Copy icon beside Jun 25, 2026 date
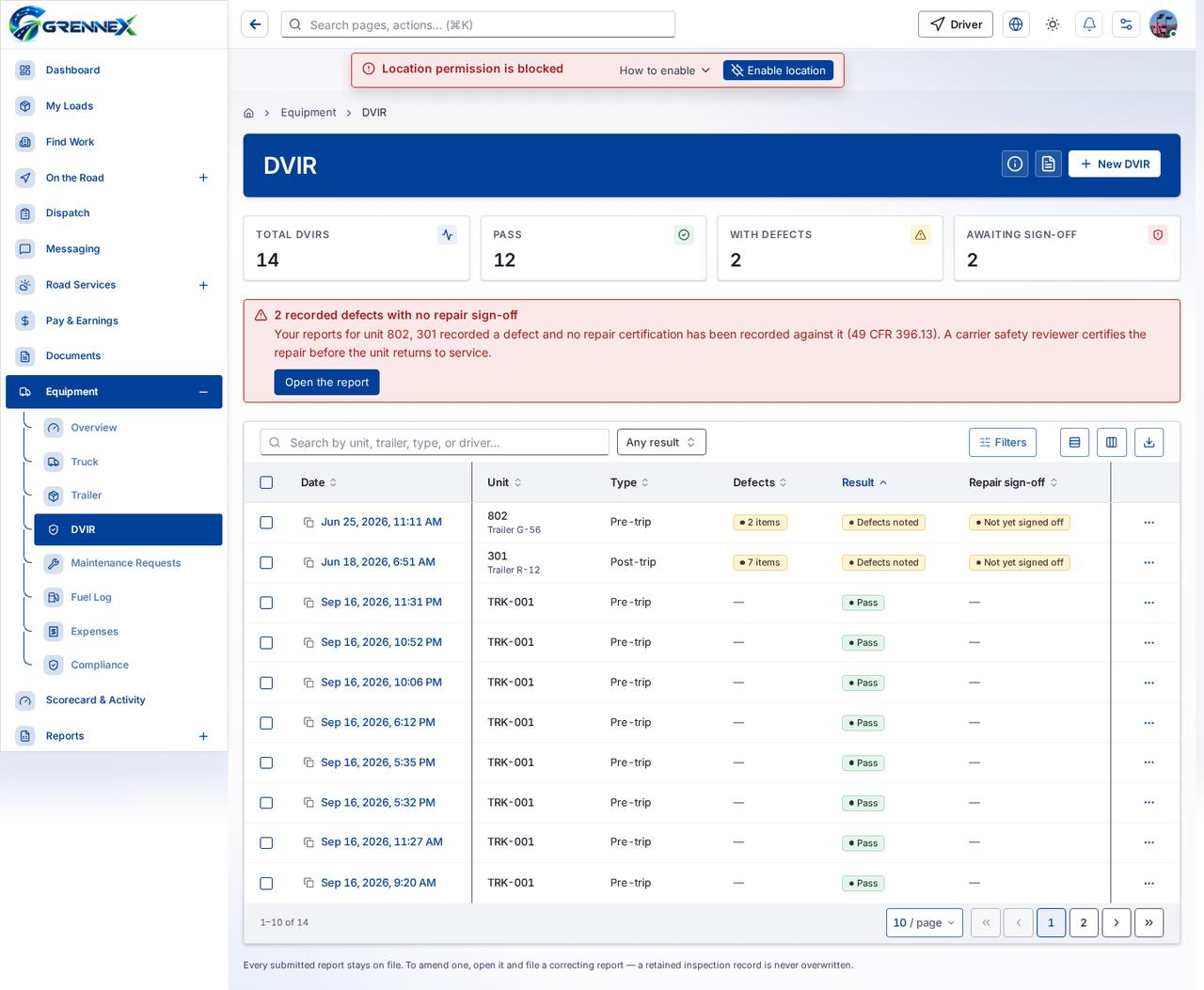This screenshot has width=1204, height=990. pyautogui.click(x=309, y=523)
